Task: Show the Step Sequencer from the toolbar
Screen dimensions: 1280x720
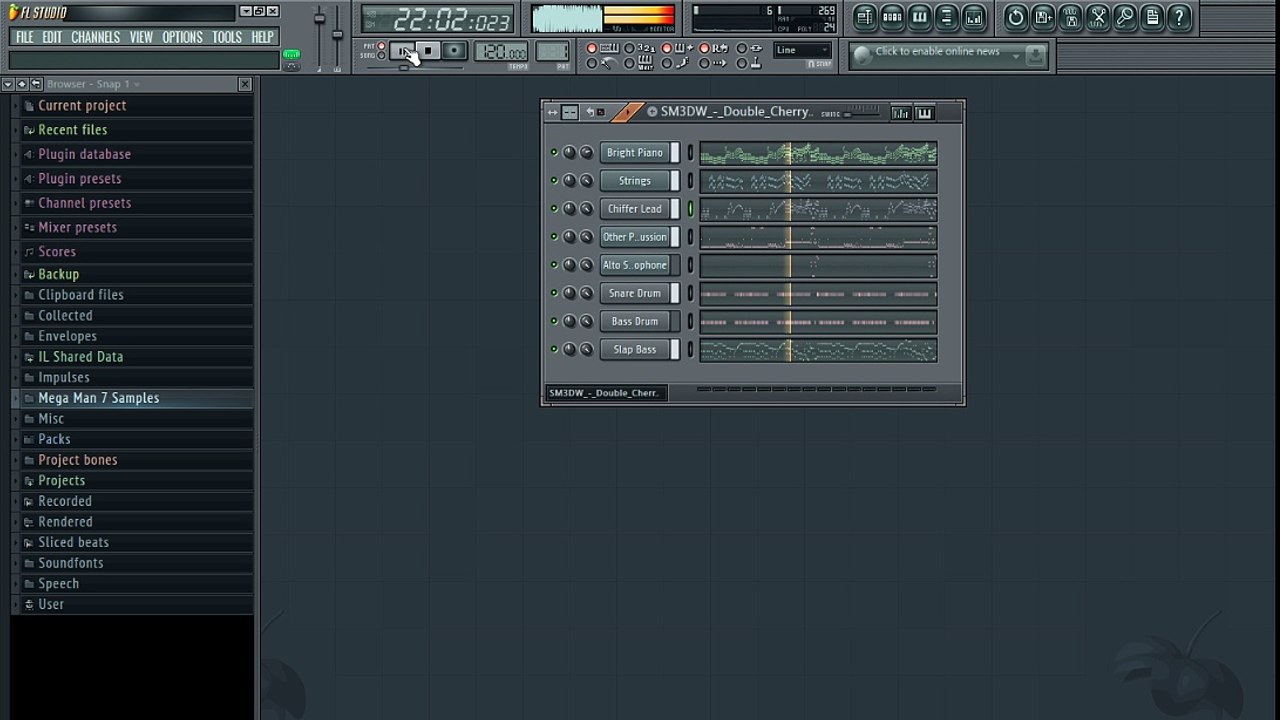Action: (x=892, y=17)
